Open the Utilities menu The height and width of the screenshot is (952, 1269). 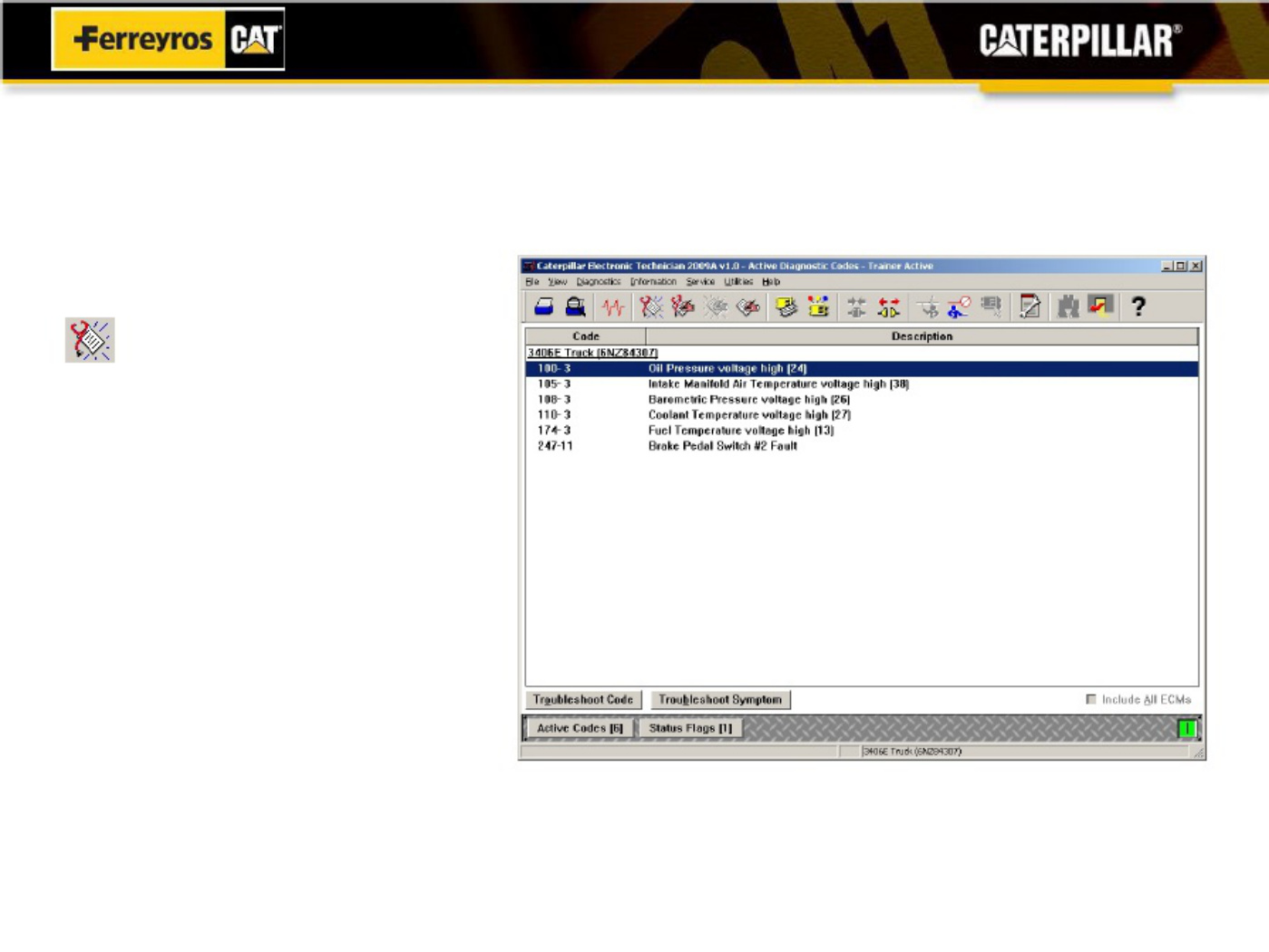(738, 282)
